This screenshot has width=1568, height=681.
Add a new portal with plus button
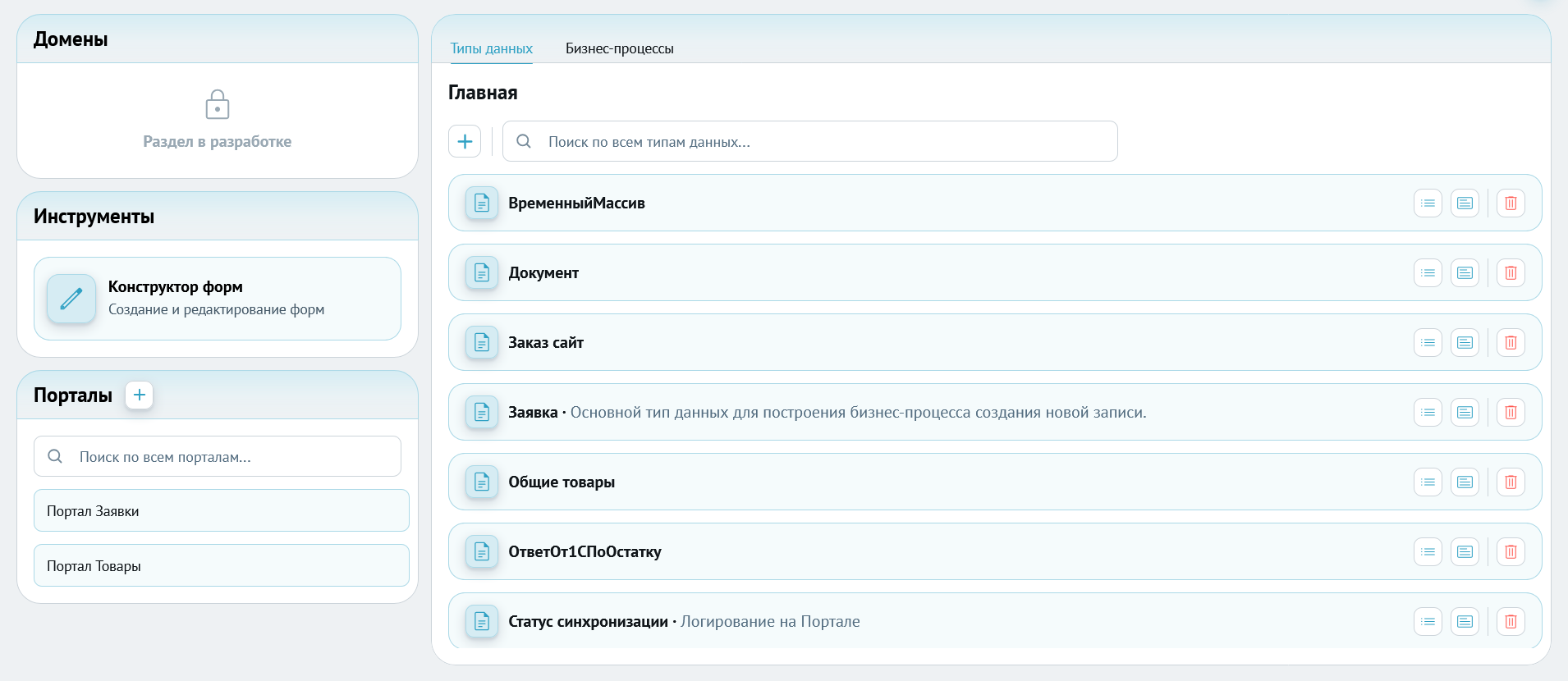pyautogui.click(x=140, y=395)
